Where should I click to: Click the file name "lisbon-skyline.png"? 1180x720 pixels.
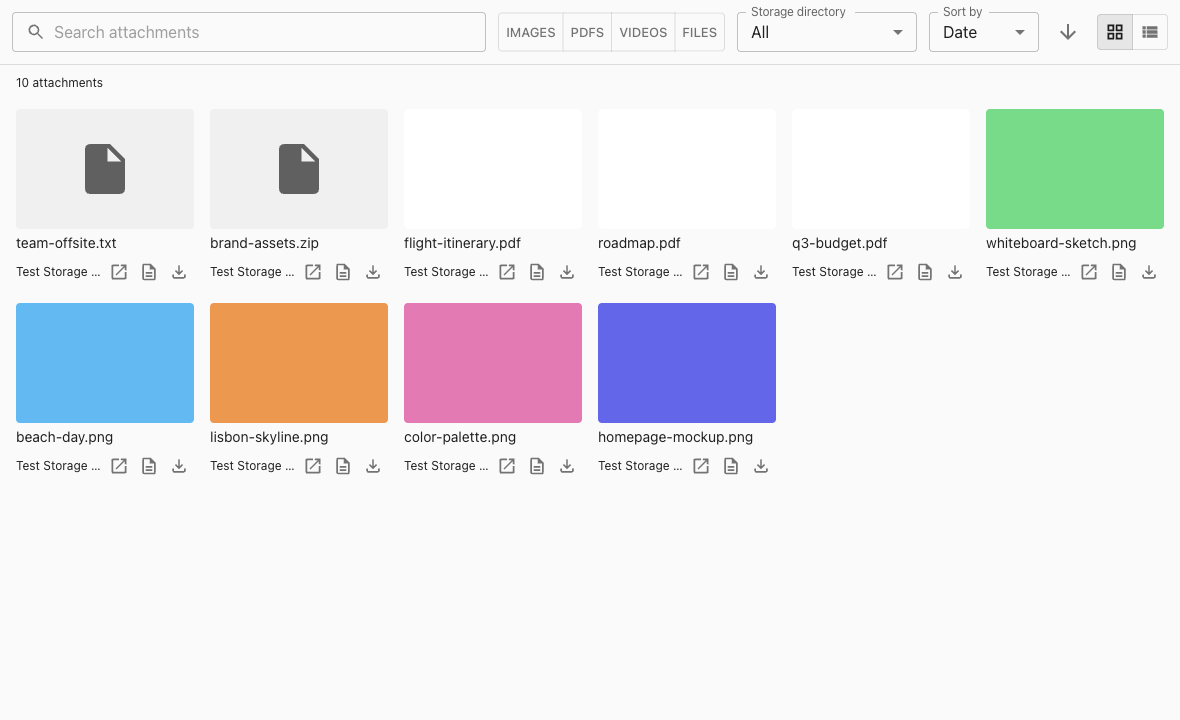coord(269,438)
